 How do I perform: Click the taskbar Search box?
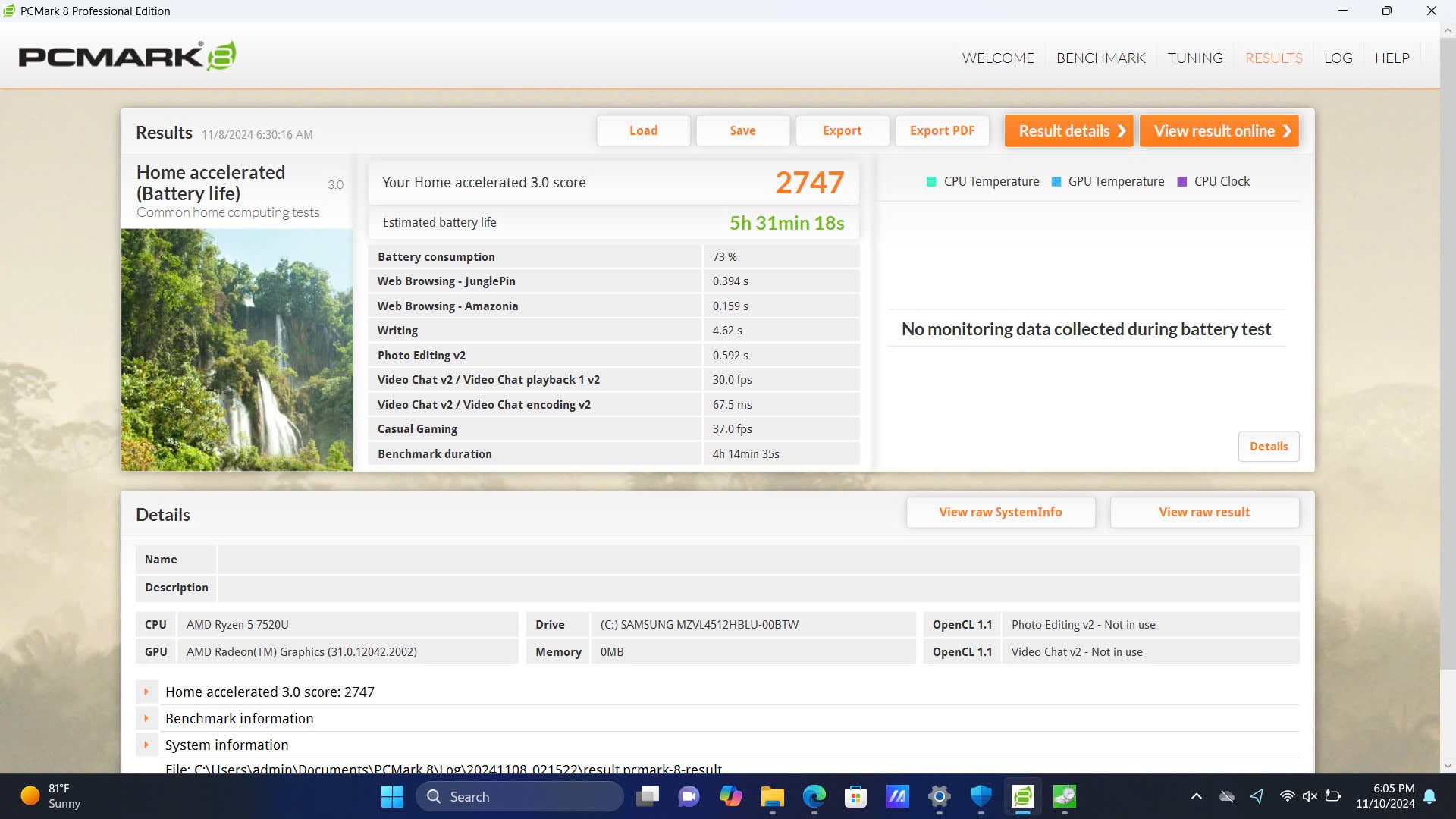click(519, 796)
